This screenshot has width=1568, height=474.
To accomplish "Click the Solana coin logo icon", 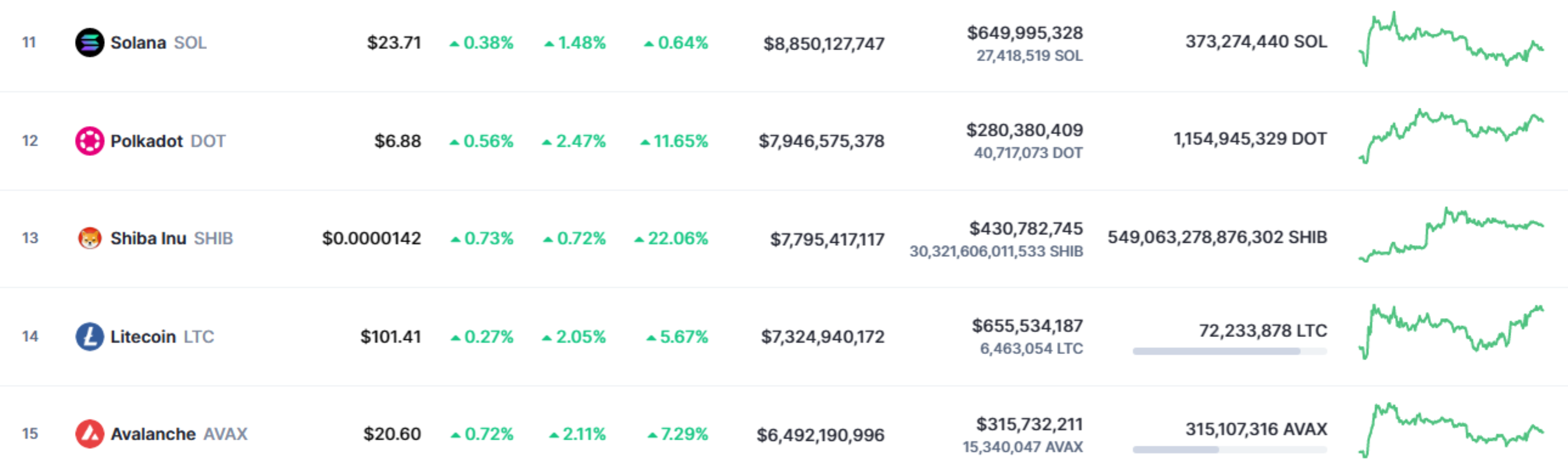I will [90, 43].
